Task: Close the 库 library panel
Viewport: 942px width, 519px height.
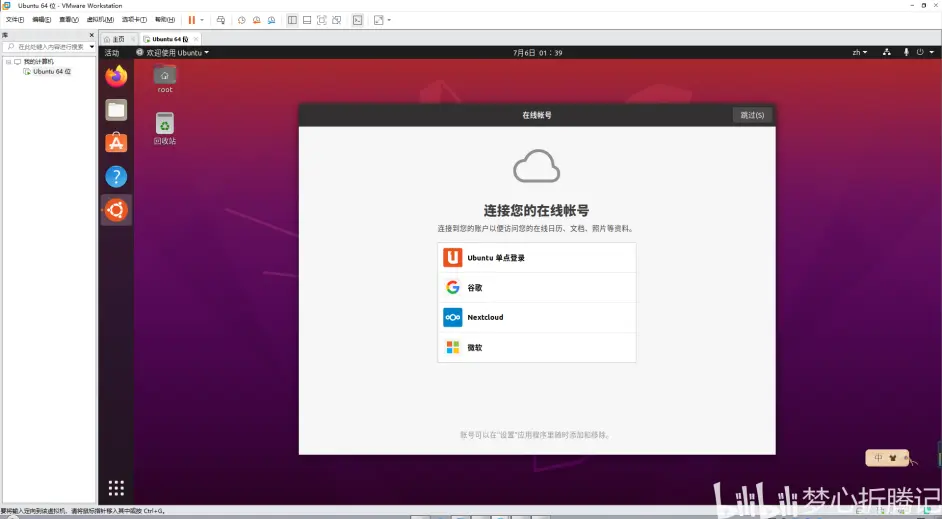Action: click(x=92, y=35)
